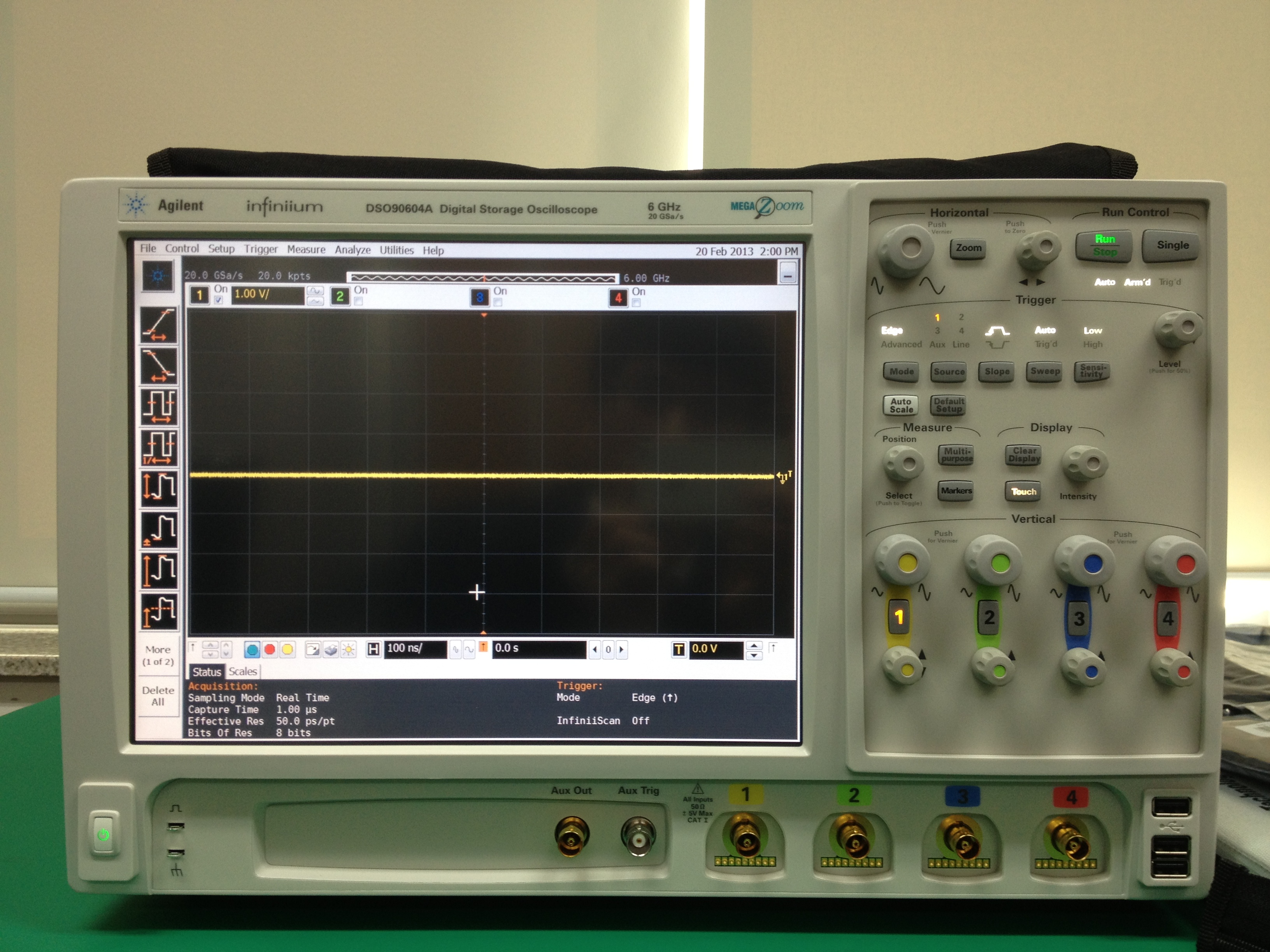Screen dimensions: 1270x952
Task: Toggle the Touch hardware button
Action: [x=1023, y=492]
